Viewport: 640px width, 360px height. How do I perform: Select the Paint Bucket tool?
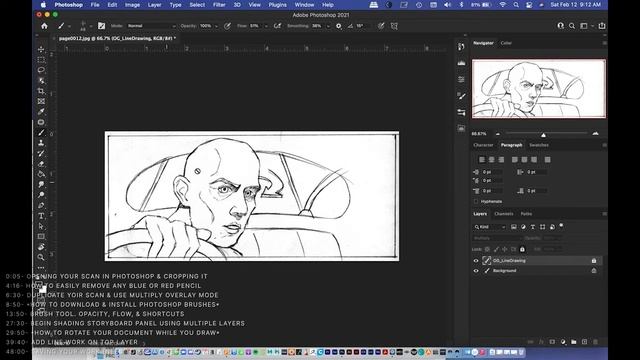coord(41,174)
